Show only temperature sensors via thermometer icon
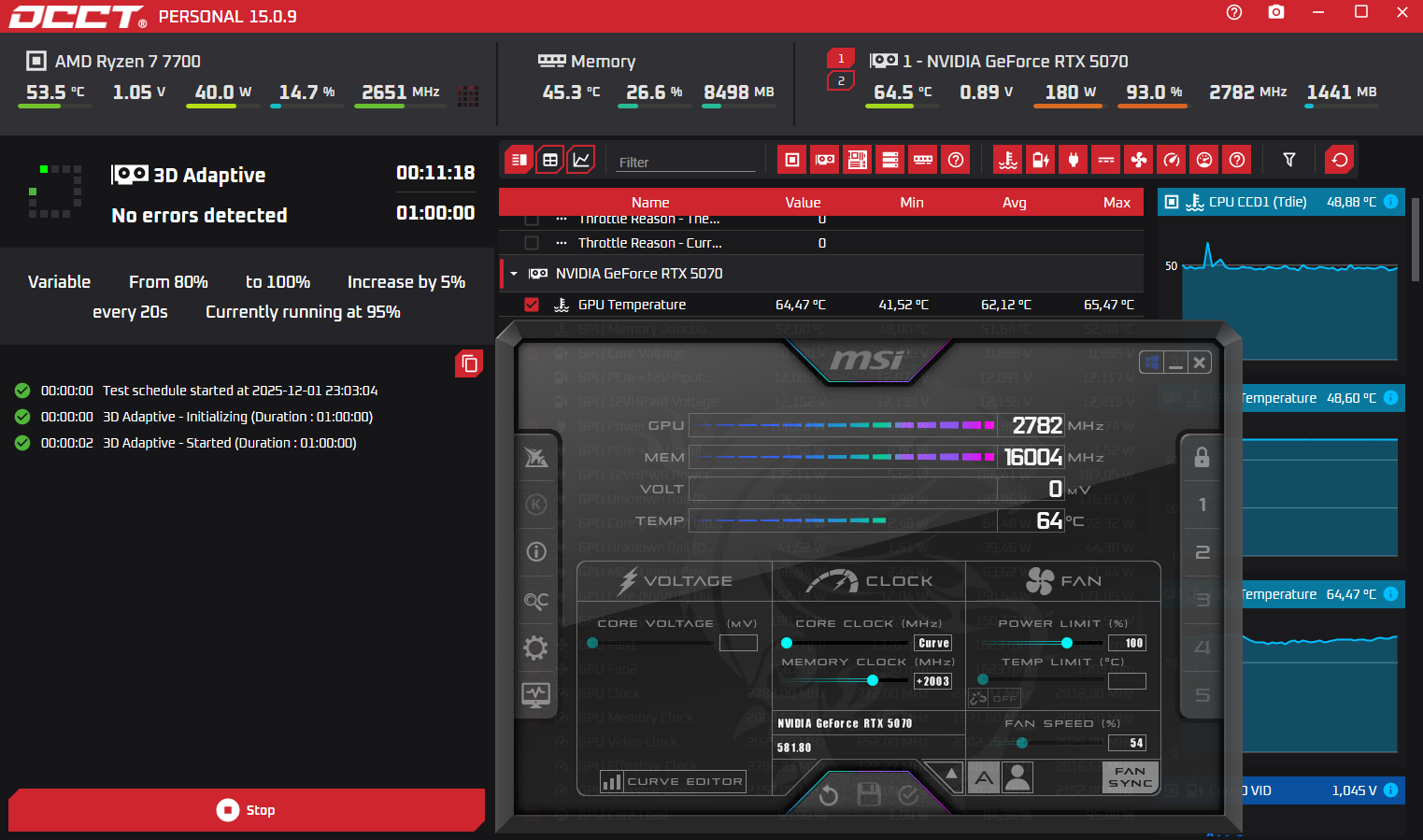This screenshot has width=1423, height=840. [x=1008, y=160]
